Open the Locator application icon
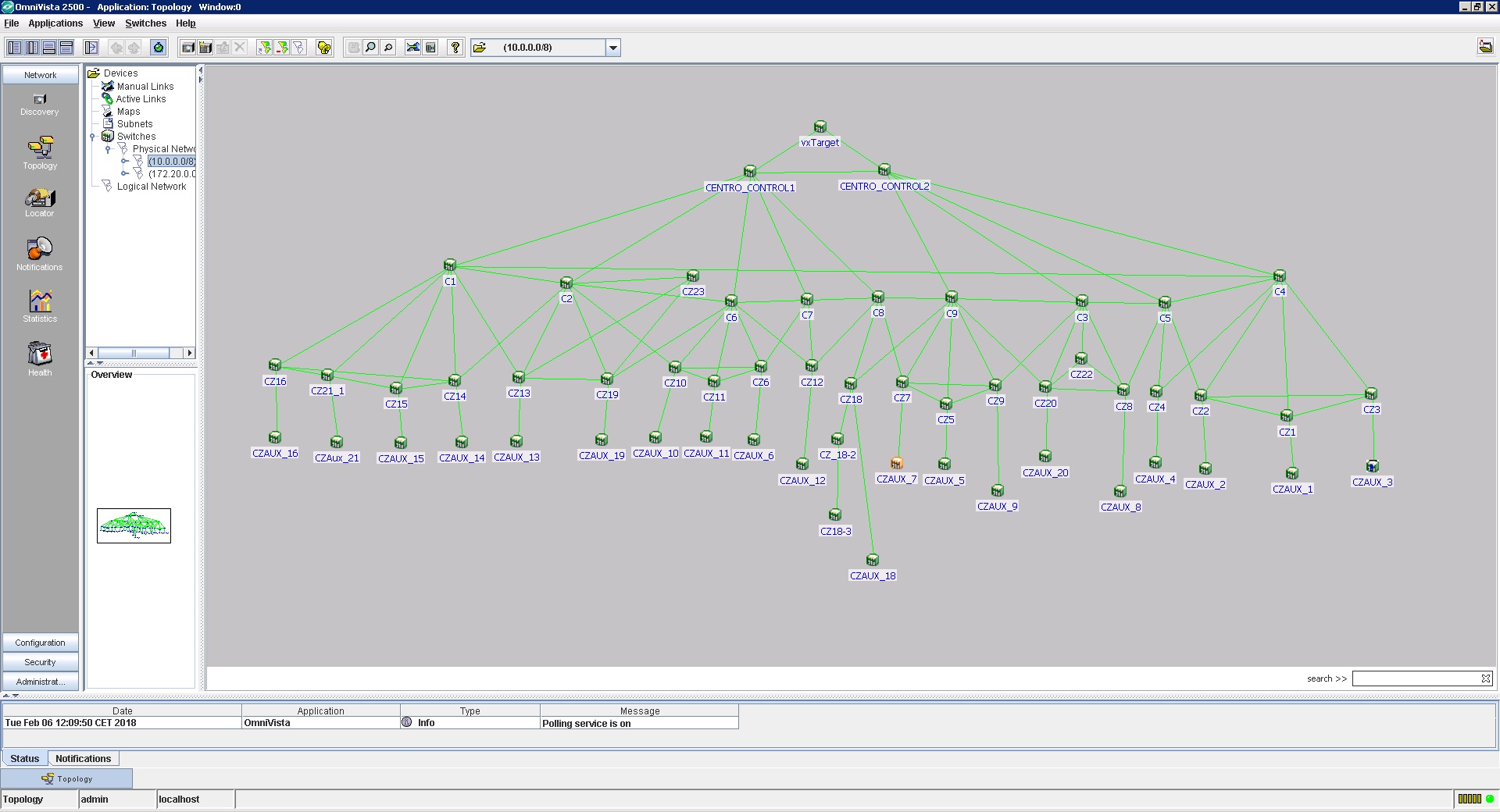The height and width of the screenshot is (812, 1500). (x=40, y=201)
